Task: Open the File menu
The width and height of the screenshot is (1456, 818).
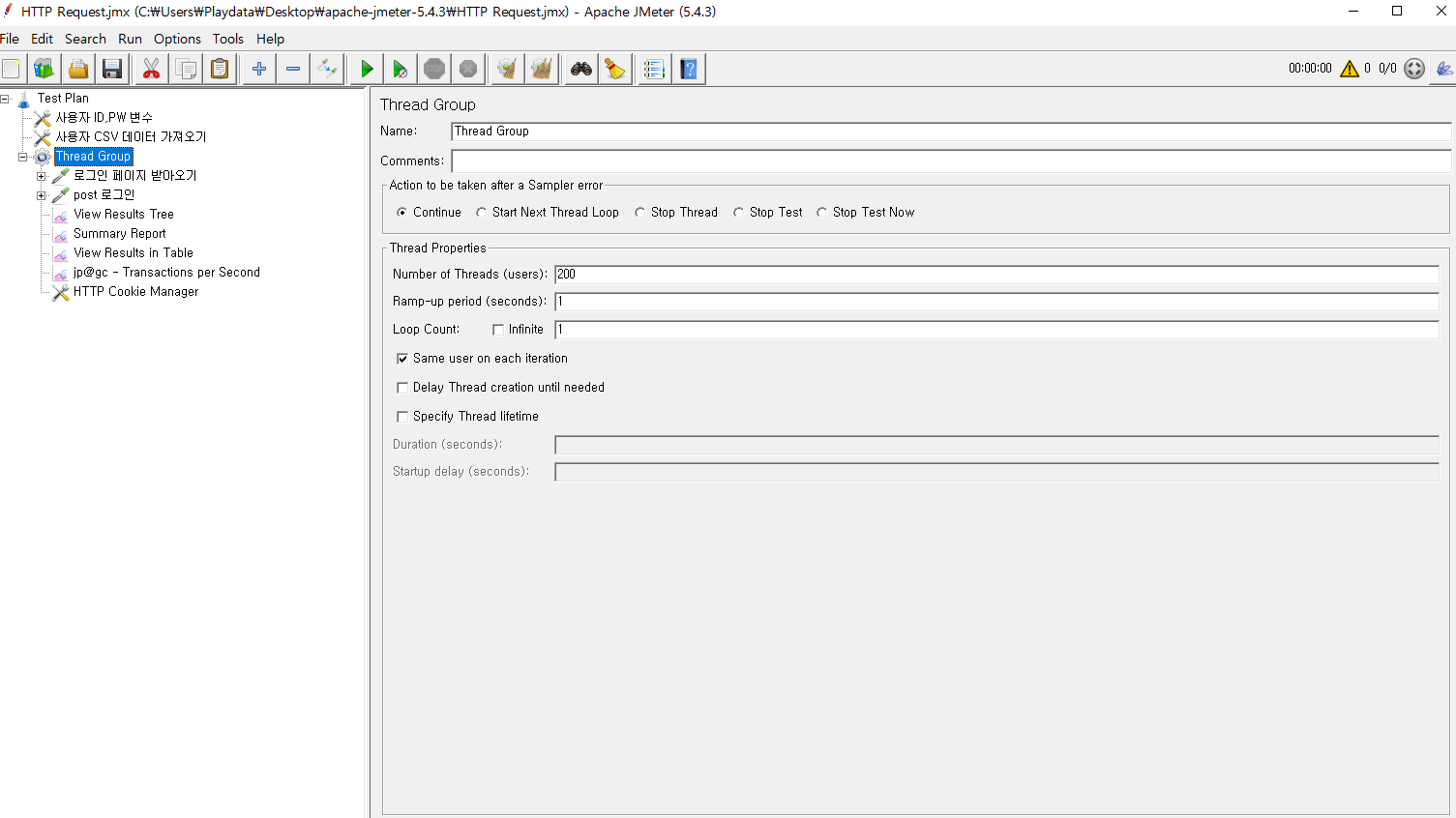Action: 10,39
